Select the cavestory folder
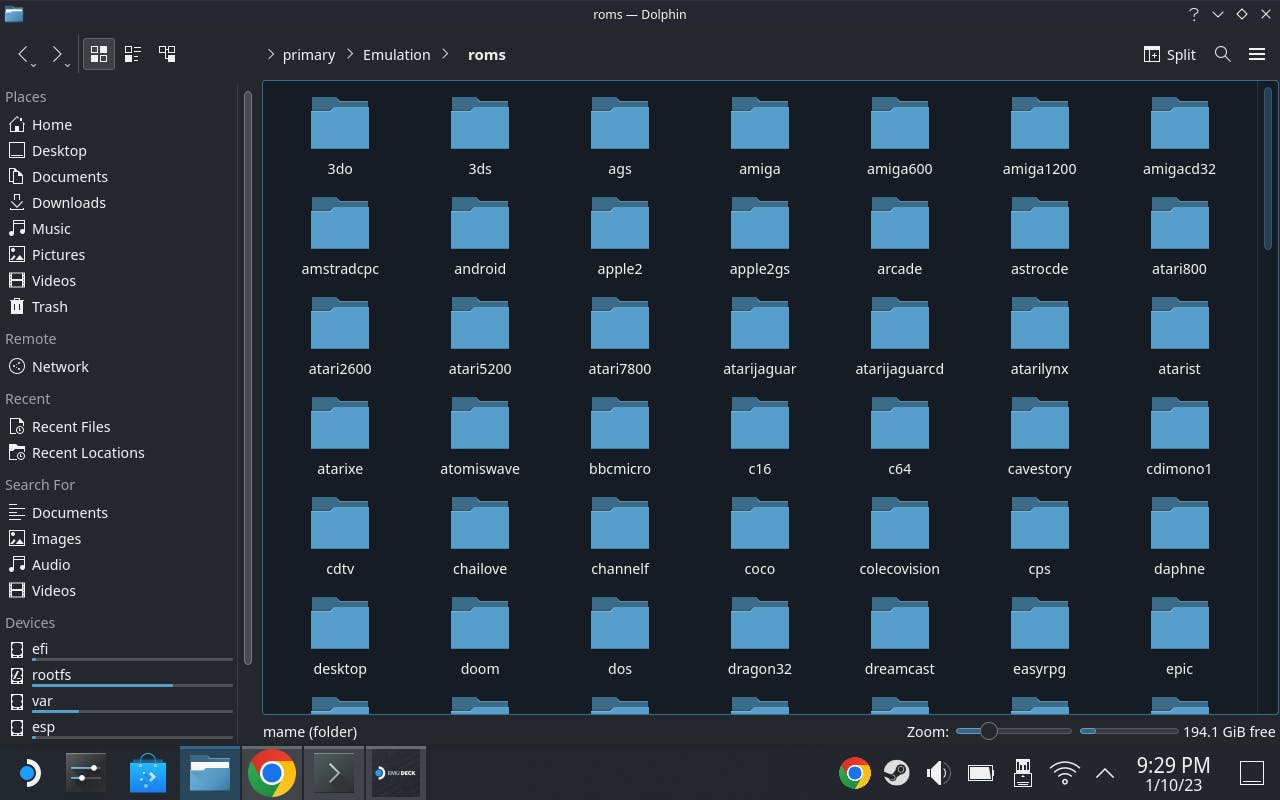The height and width of the screenshot is (800, 1280). [1040, 437]
